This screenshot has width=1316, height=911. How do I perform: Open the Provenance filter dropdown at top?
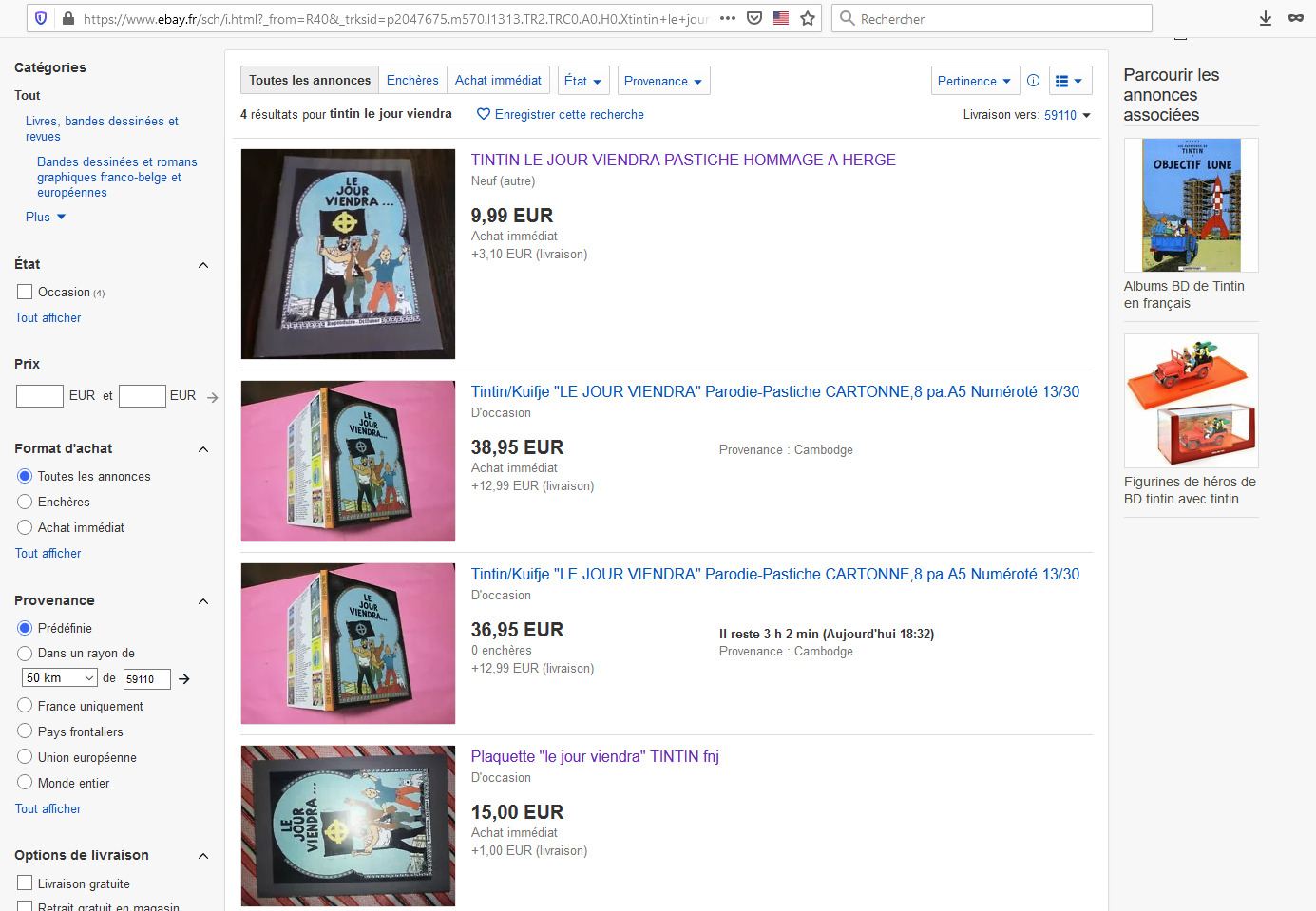[x=663, y=81]
